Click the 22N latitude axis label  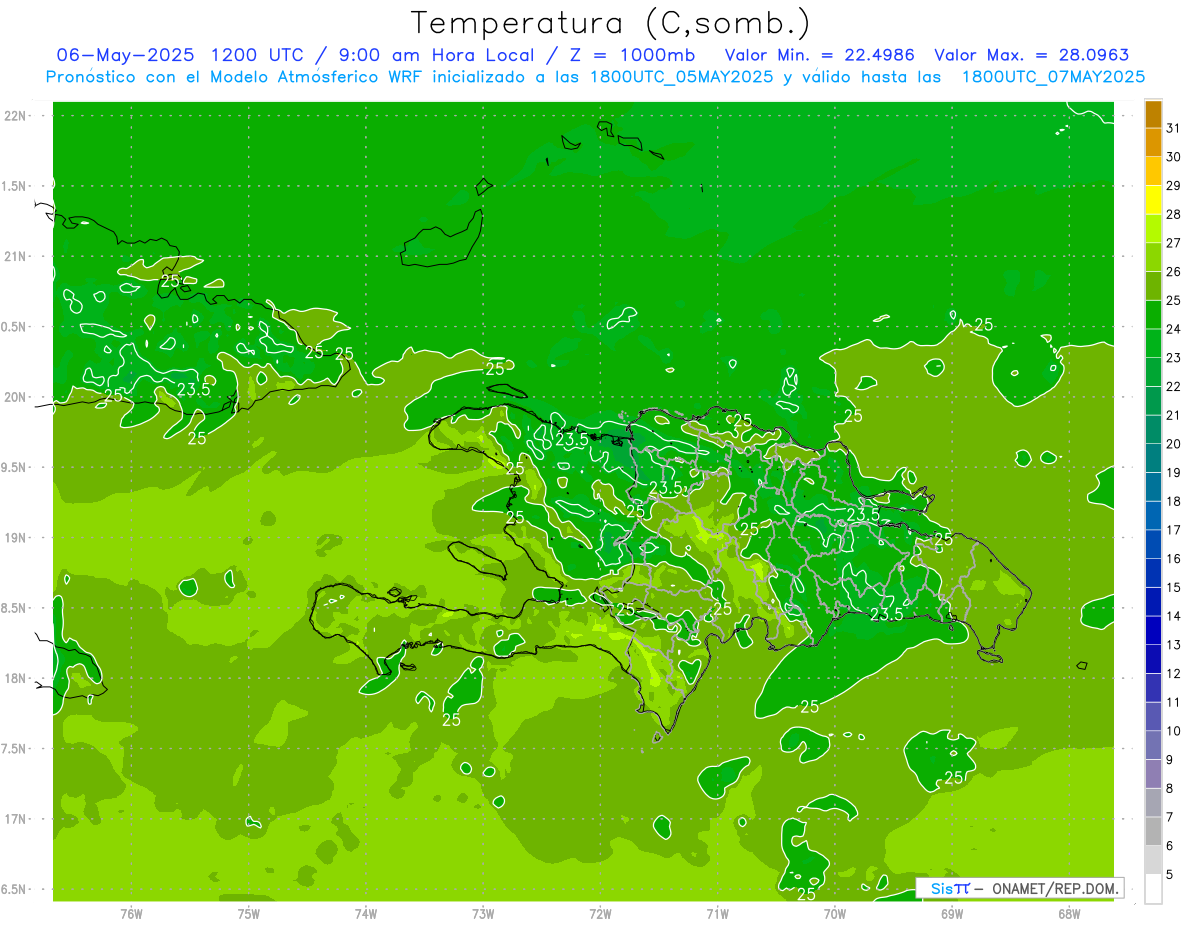(x=16, y=116)
